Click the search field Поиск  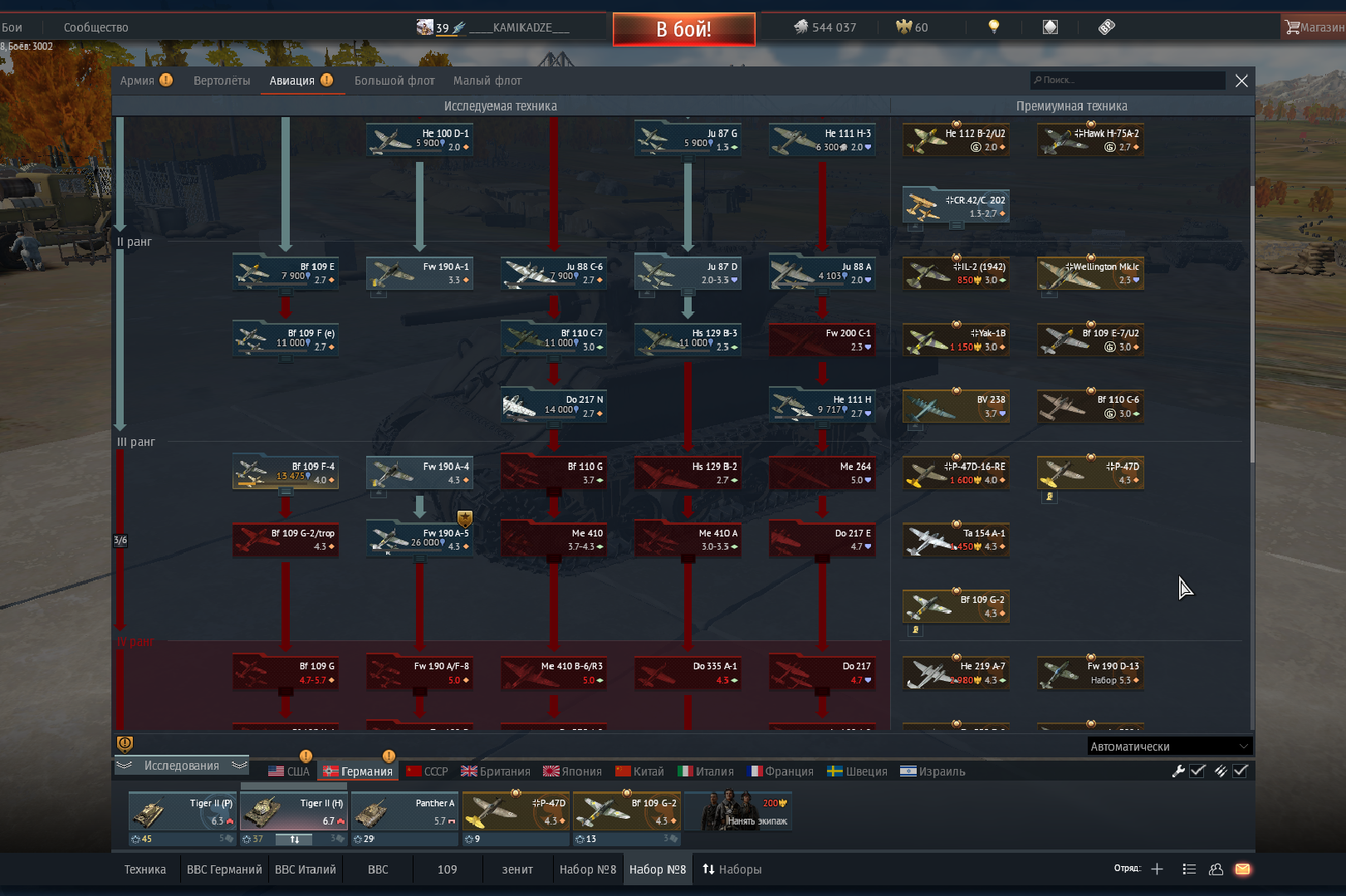coord(1128,80)
